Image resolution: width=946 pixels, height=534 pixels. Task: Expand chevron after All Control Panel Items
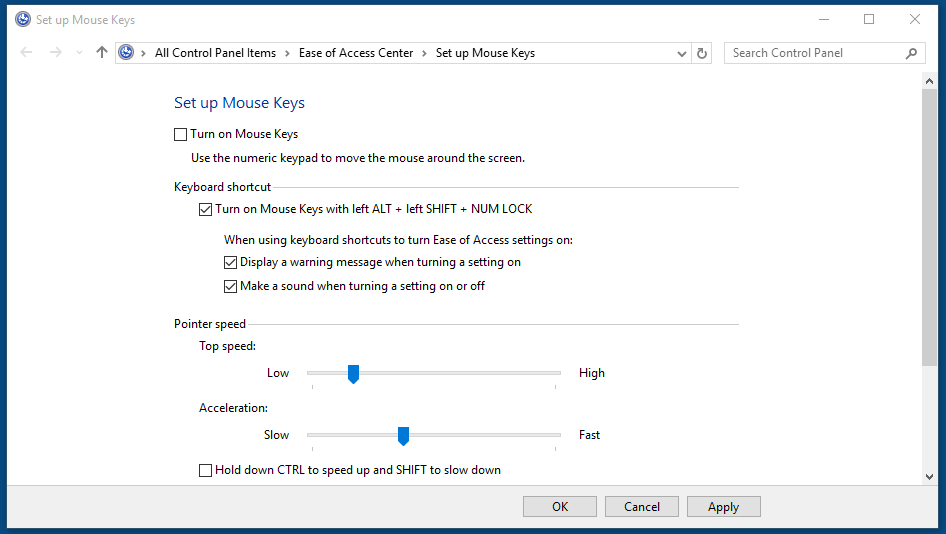[287, 53]
